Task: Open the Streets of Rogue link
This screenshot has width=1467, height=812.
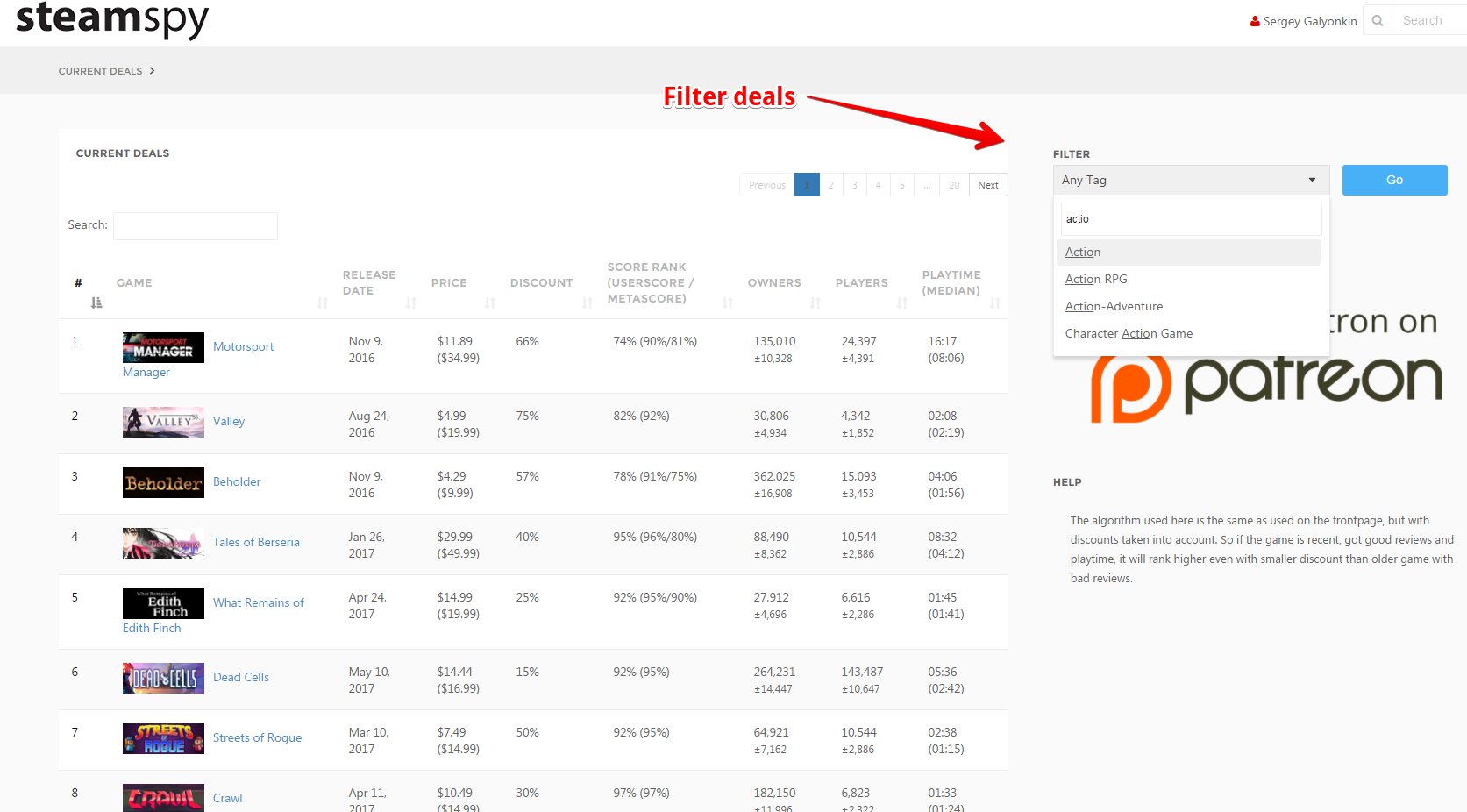Action: pyautogui.click(x=257, y=738)
